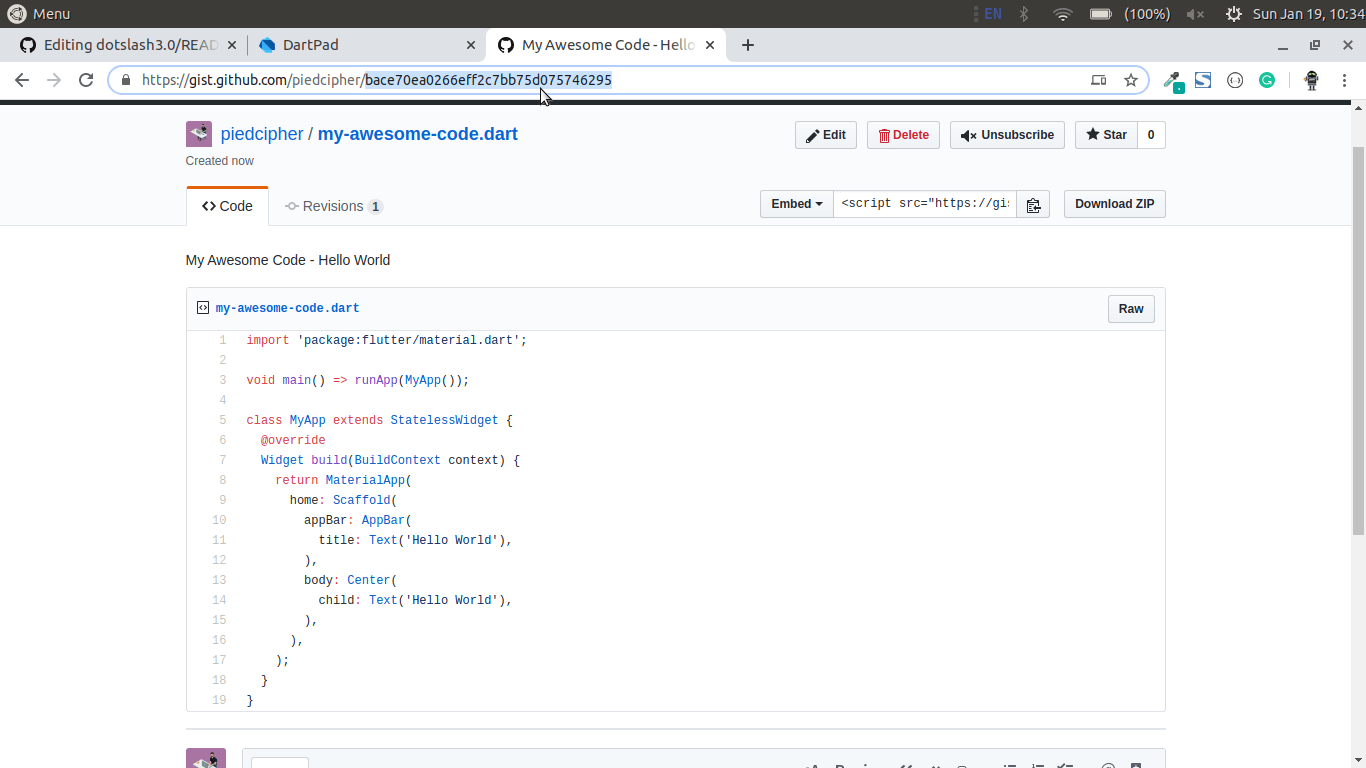This screenshot has height=768, width=1366.
Task: Open the muted volume indicator
Action: tap(1195, 14)
